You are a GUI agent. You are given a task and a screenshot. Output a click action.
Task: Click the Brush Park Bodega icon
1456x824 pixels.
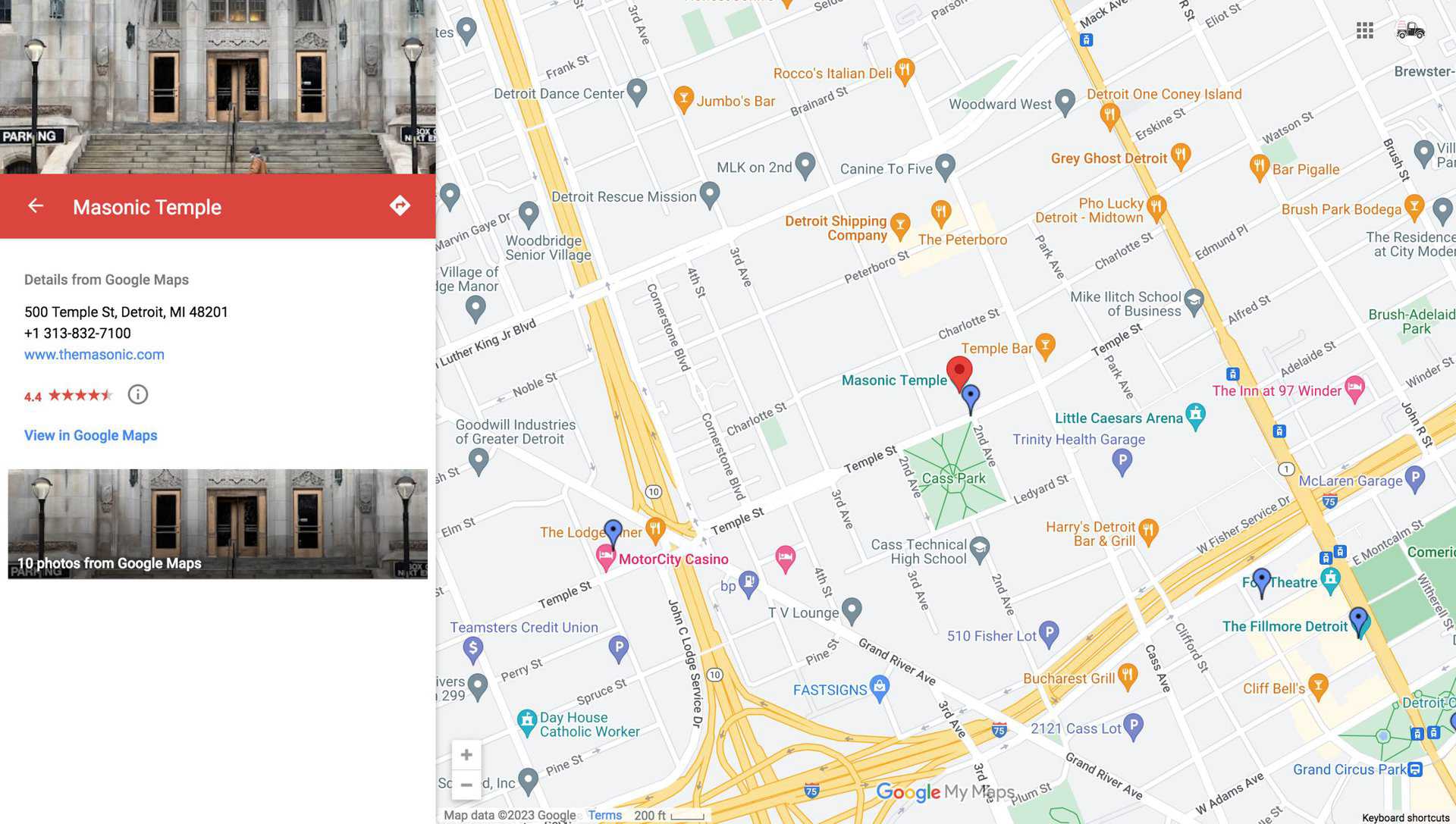(1414, 207)
